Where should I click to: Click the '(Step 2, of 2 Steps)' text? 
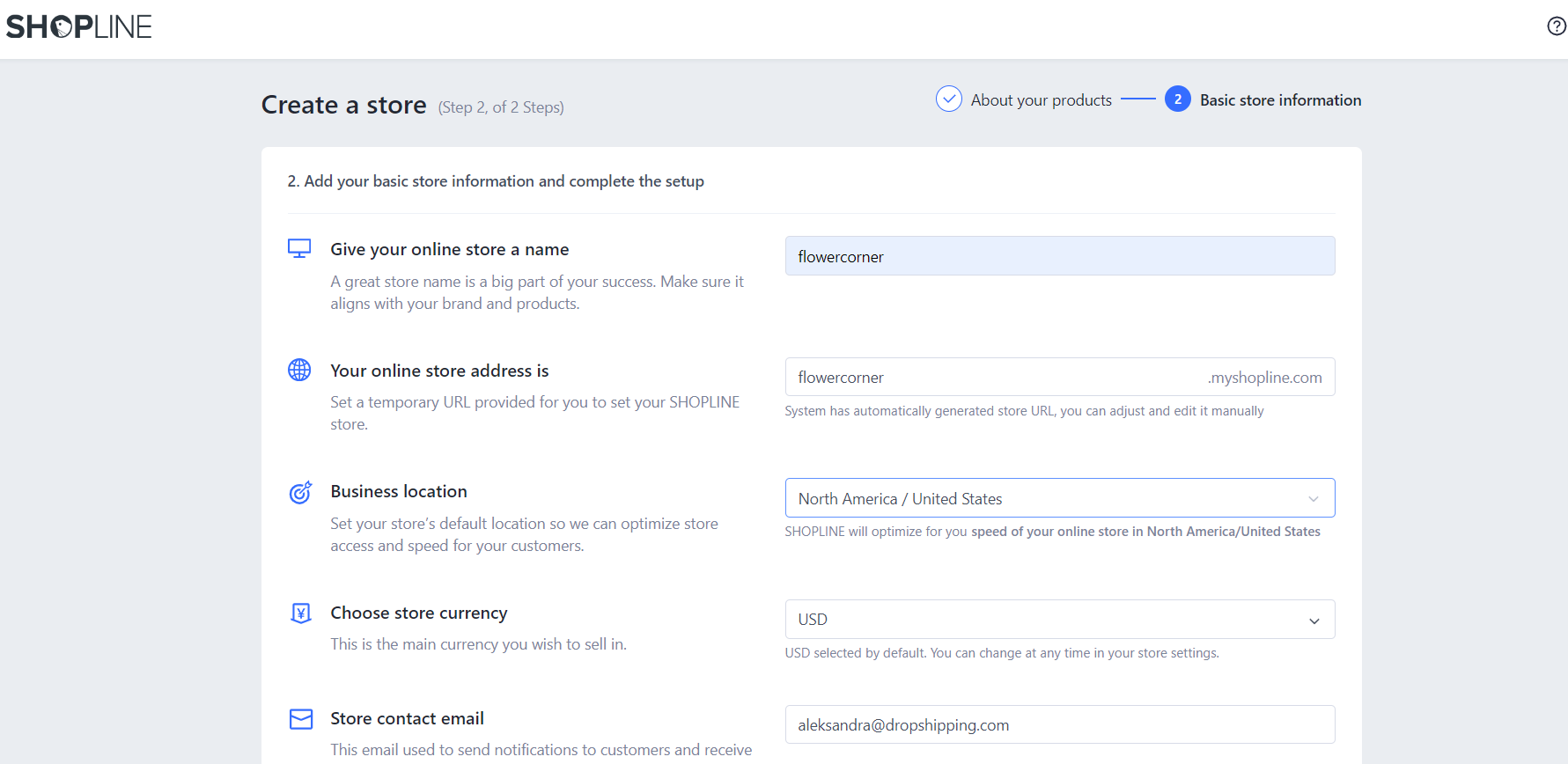501,107
